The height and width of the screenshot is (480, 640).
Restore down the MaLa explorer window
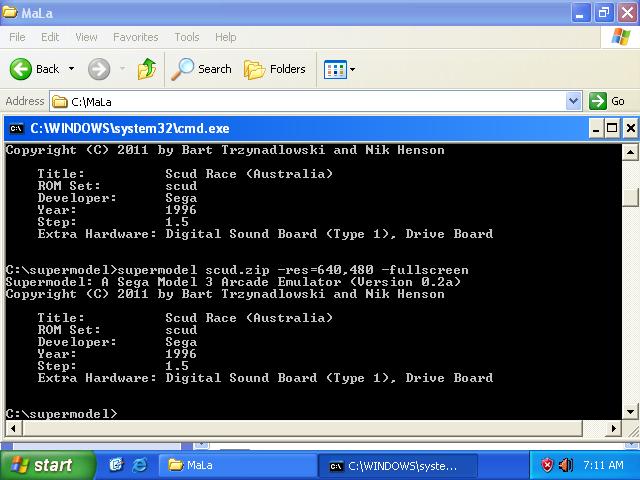[x=604, y=13]
